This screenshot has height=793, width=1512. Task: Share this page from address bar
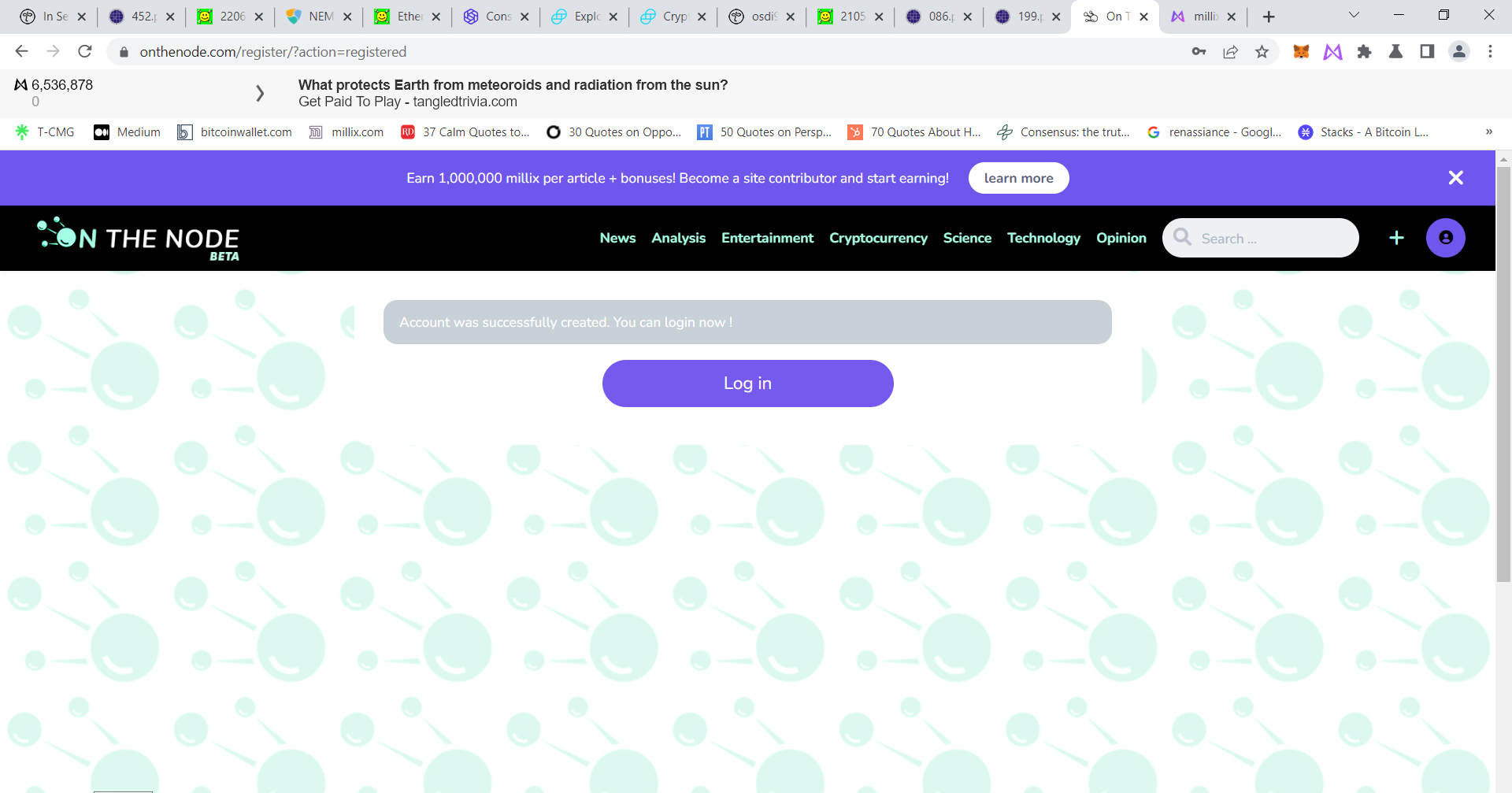click(x=1230, y=51)
